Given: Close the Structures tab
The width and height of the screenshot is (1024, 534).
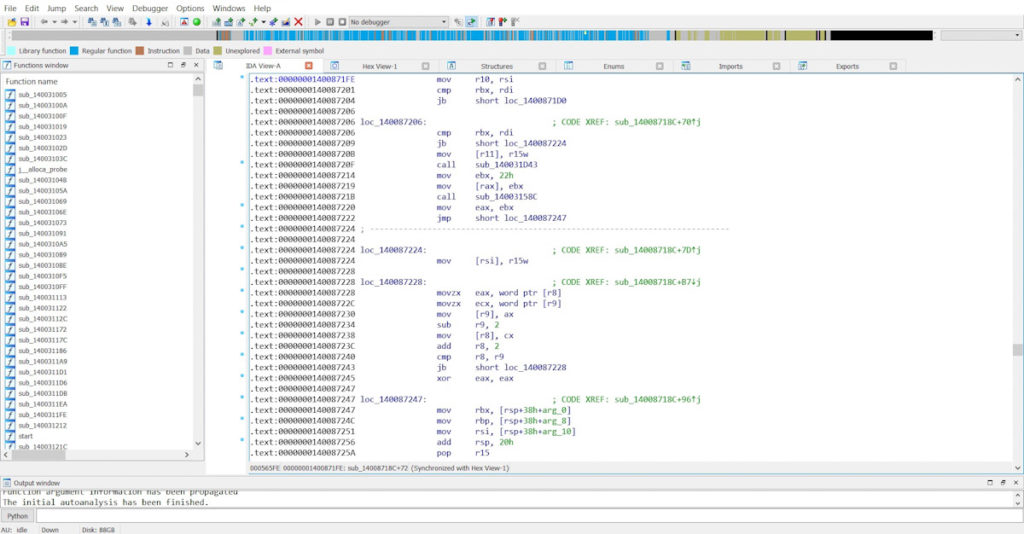Looking at the screenshot, I should pos(542,66).
